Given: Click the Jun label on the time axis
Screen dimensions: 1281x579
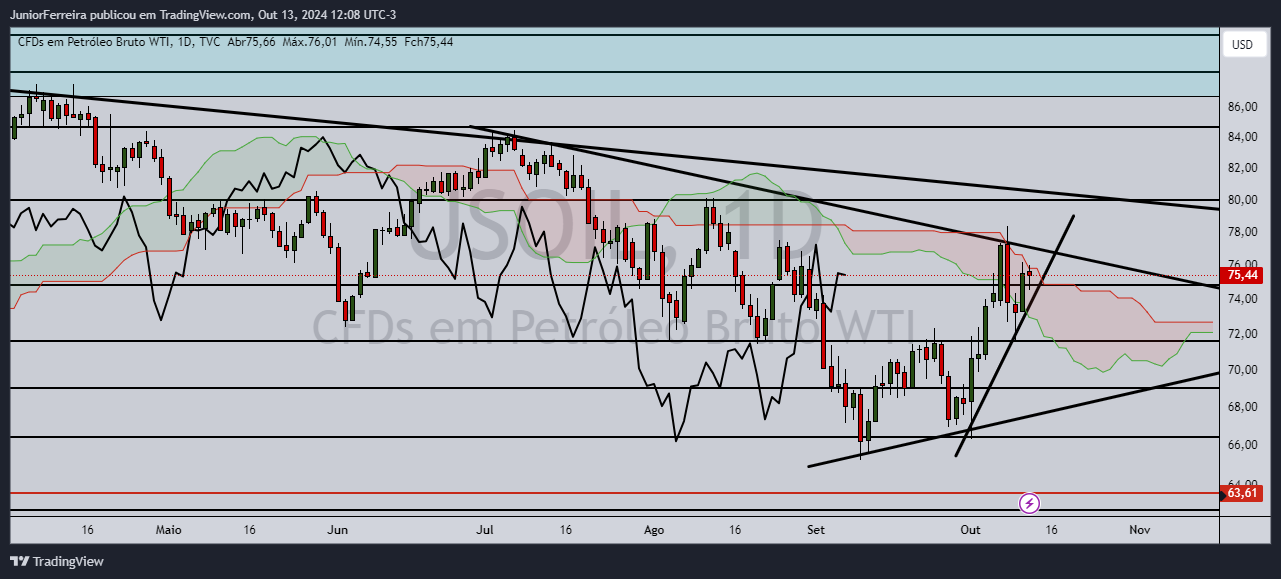Looking at the screenshot, I should (x=338, y=528).
